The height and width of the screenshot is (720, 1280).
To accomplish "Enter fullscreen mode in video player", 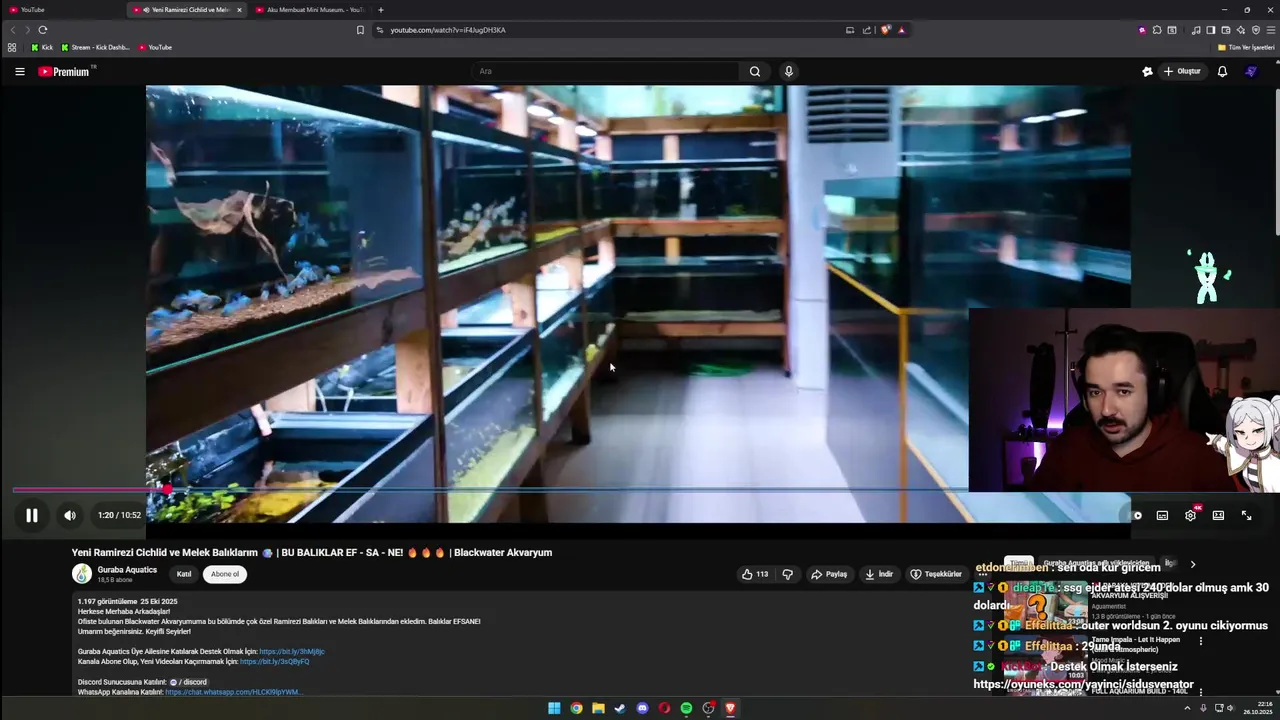I will click(1246, 515).
